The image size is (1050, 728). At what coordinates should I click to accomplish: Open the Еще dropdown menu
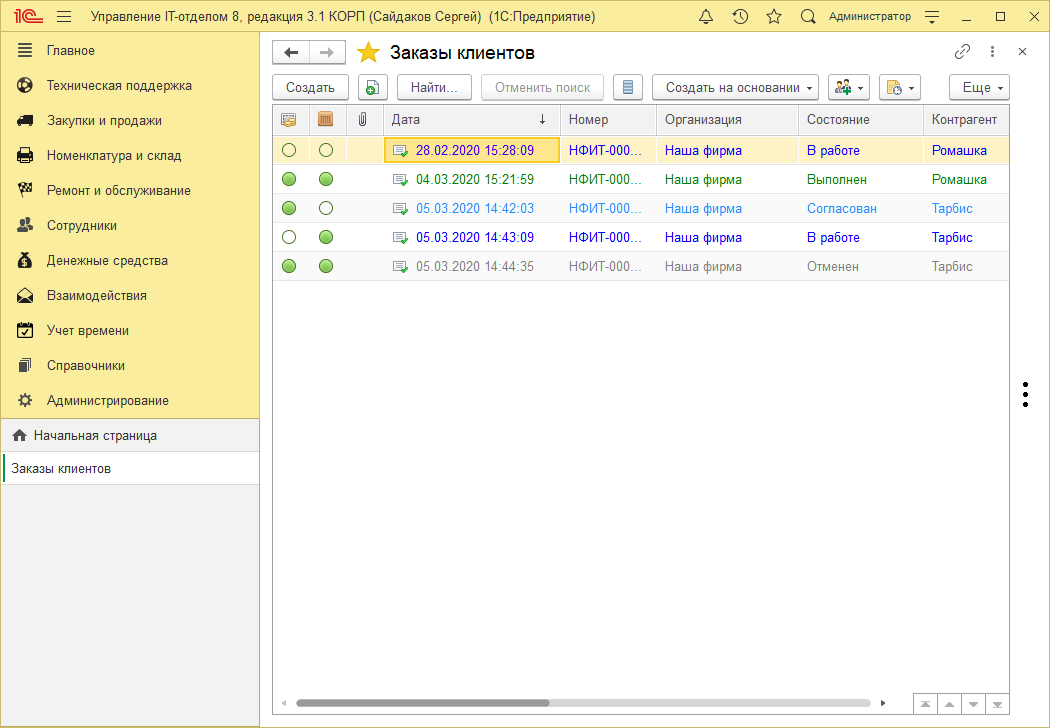tap(978, 88)
